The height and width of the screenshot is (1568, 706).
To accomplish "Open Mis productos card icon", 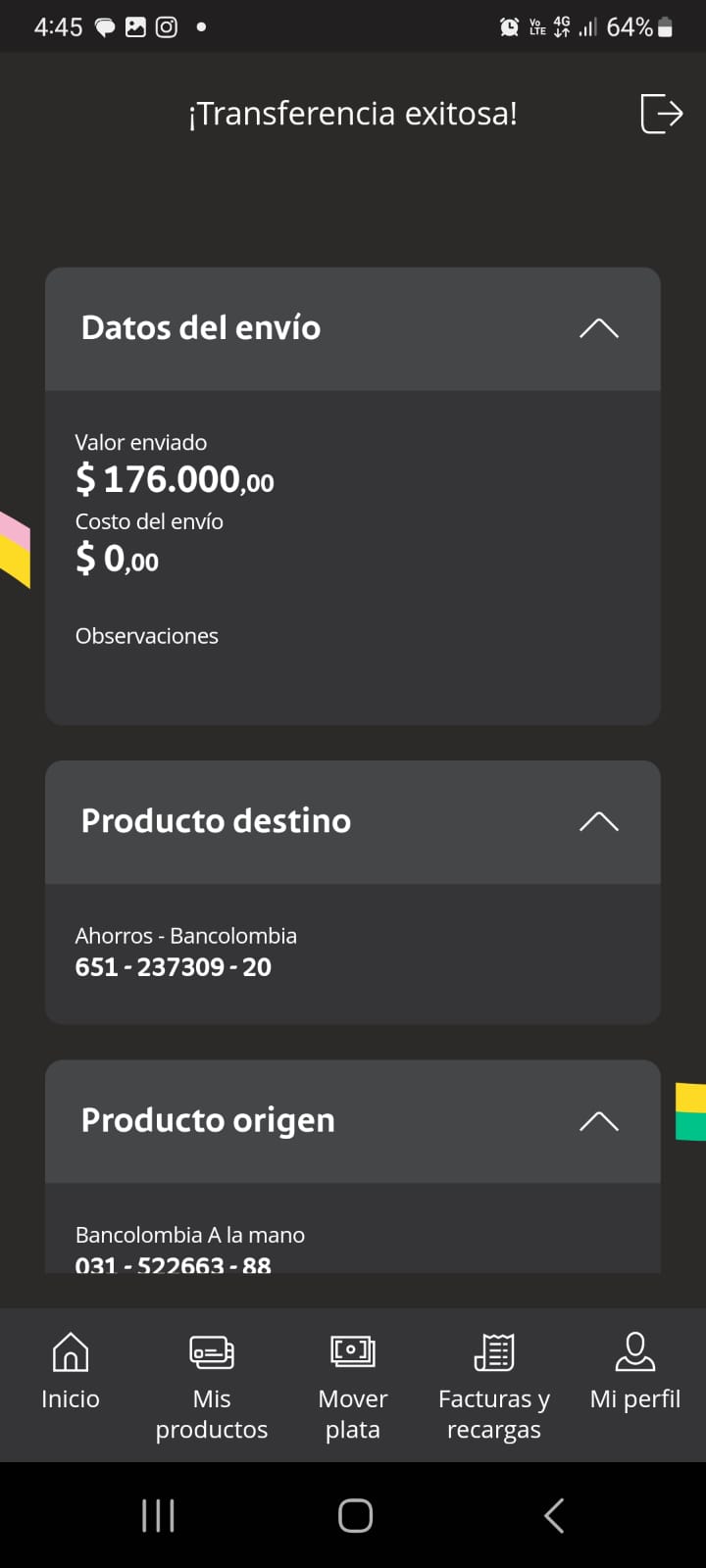I will click(212, 1352).
